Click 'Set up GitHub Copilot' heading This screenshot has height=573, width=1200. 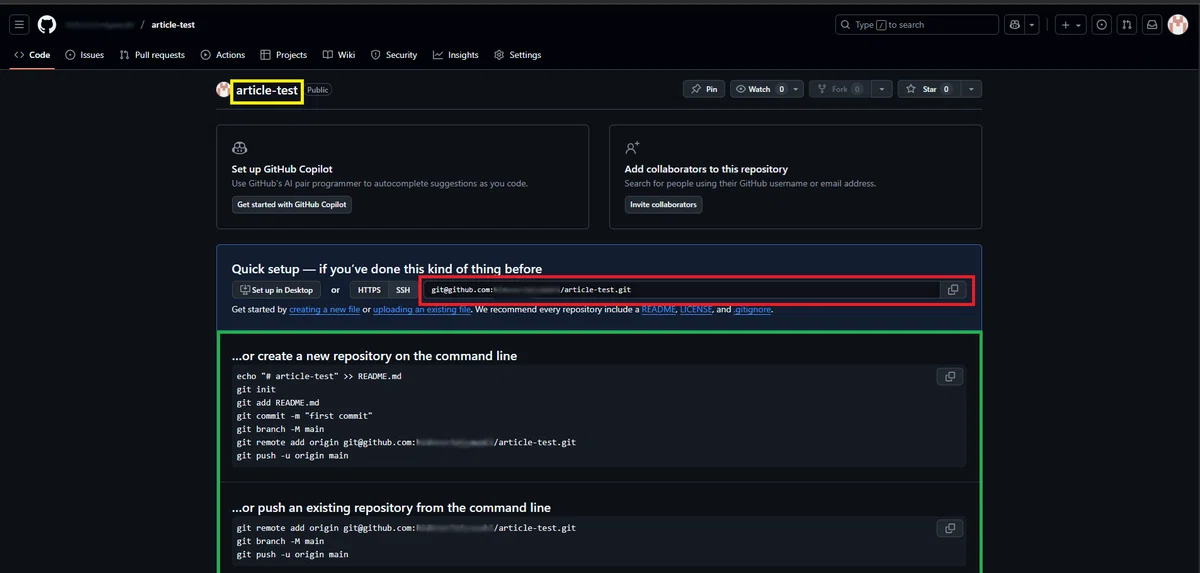[x=282, y=169]
